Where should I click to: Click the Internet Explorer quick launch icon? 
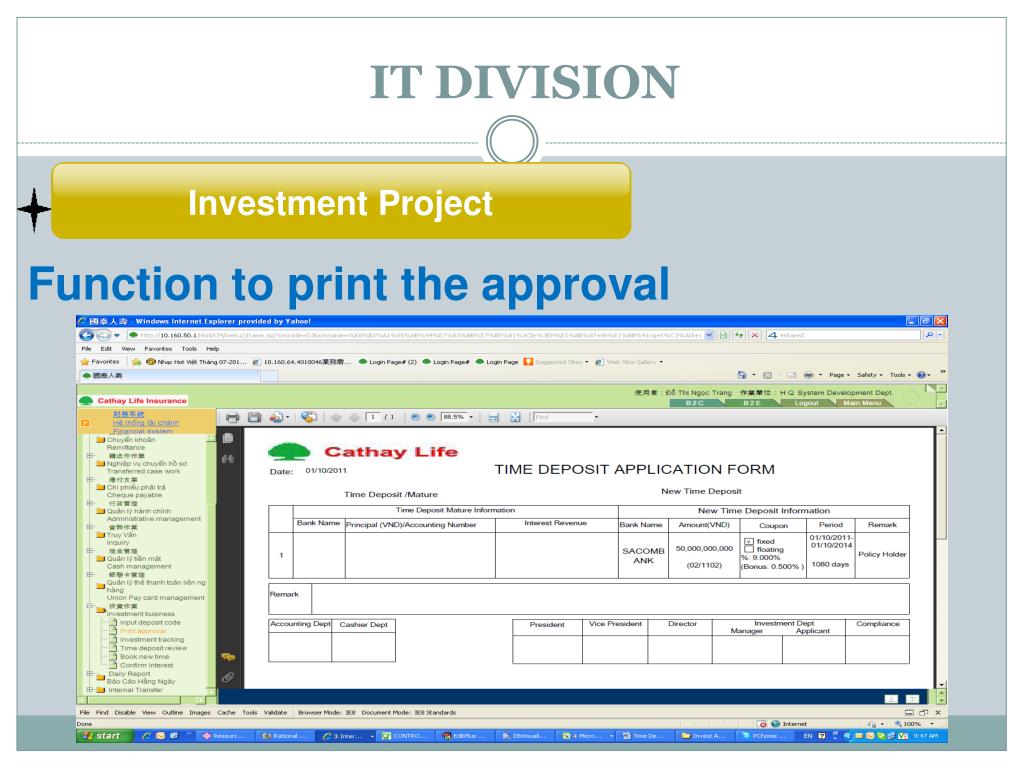click(x=147, y=736)
